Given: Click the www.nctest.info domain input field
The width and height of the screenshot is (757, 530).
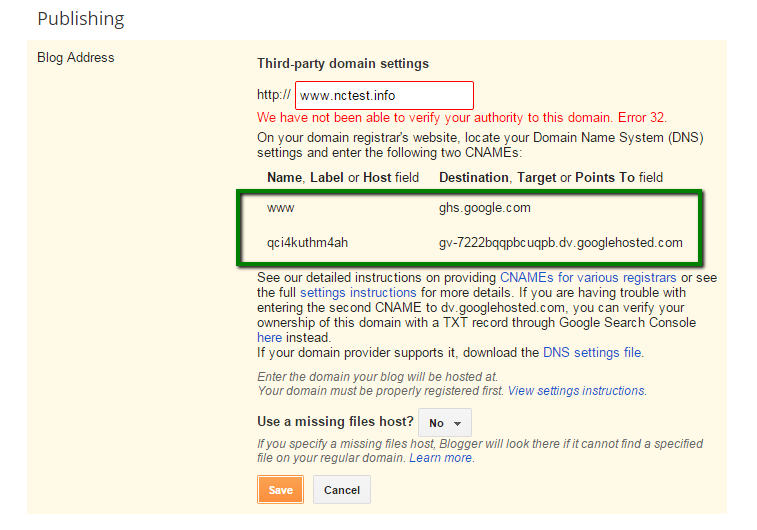Looking at the screenshot, I should click(384, 96).
